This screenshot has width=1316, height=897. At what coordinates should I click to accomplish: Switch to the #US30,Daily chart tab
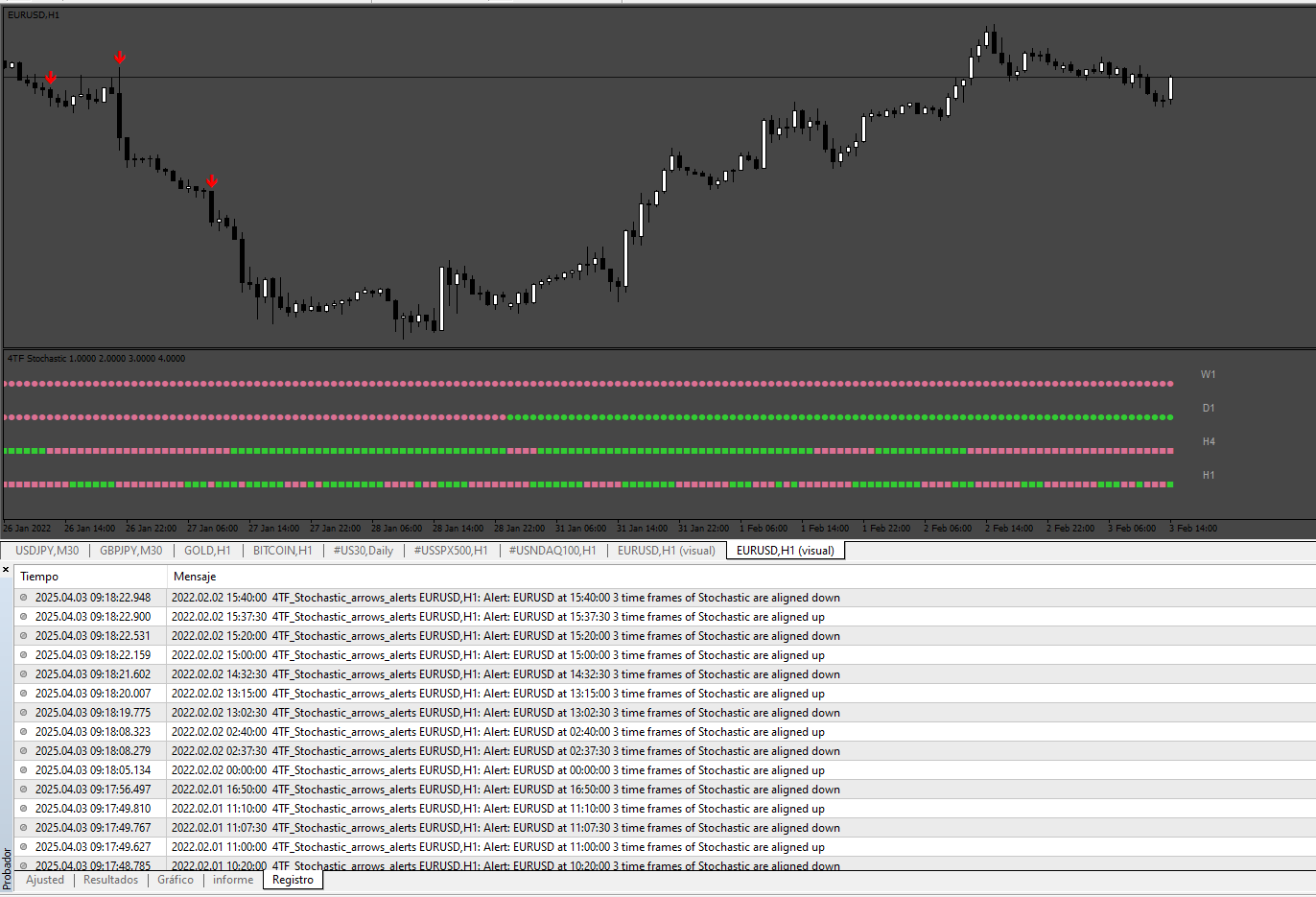364,551
